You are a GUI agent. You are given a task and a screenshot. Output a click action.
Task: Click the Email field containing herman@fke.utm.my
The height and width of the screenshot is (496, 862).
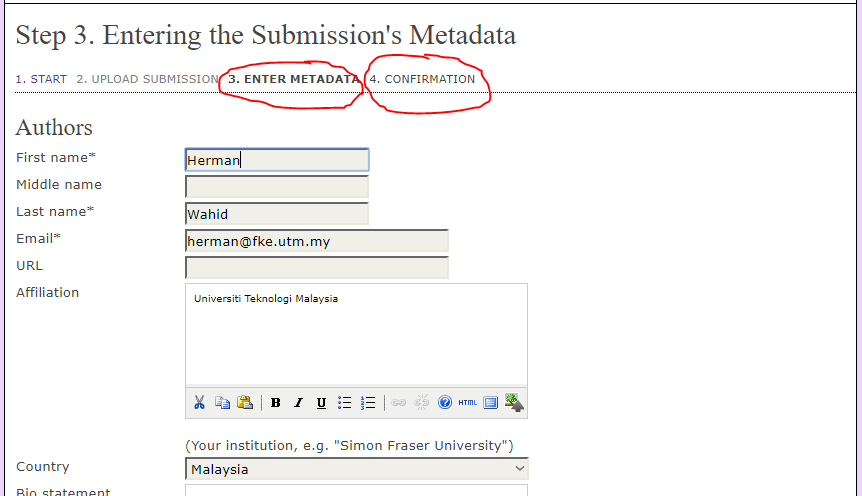pyautogui.click(x=317, y=240)
